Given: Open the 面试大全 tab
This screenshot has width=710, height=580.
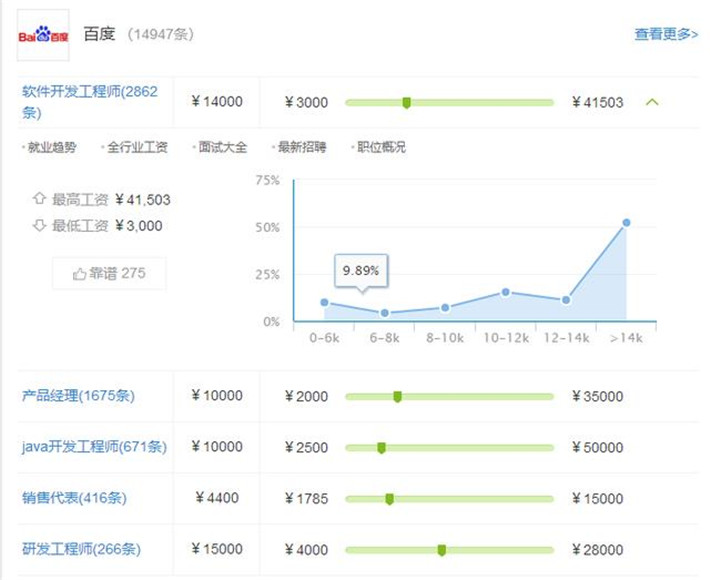Looking at the screenshot, I should tap(222, 147).
